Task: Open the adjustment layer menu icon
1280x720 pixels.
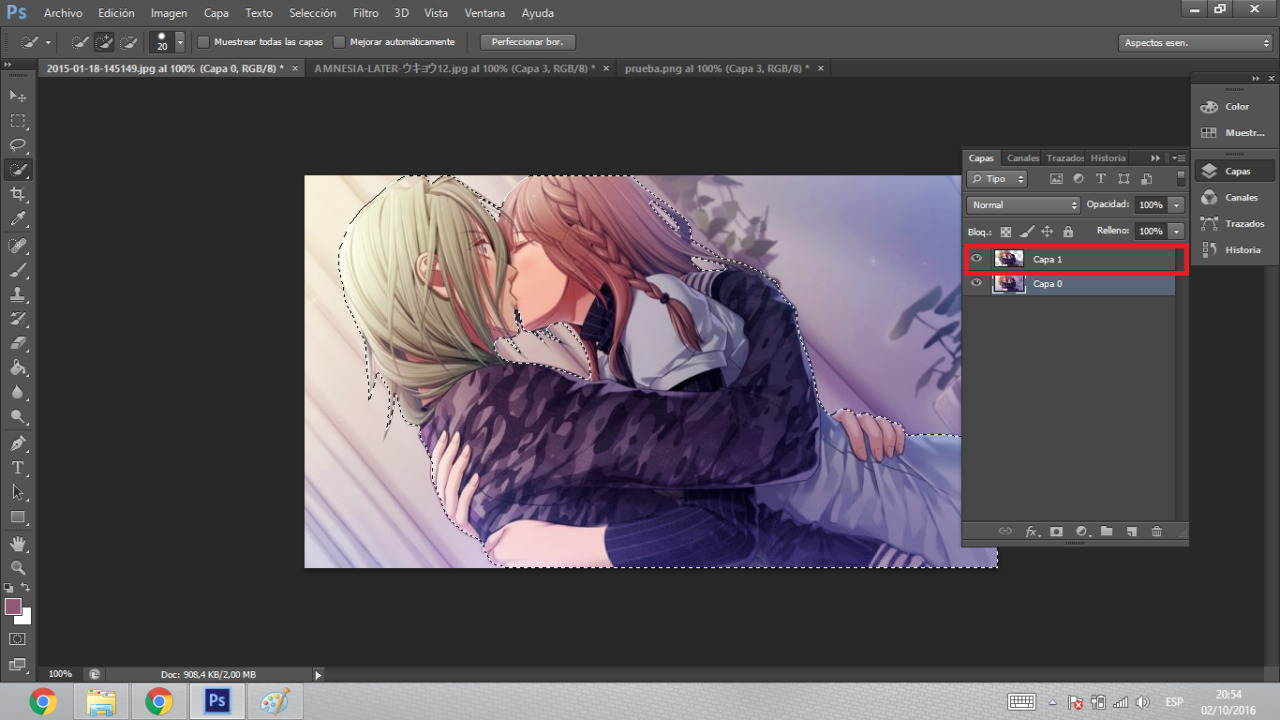Action: tap(1082, 532)
